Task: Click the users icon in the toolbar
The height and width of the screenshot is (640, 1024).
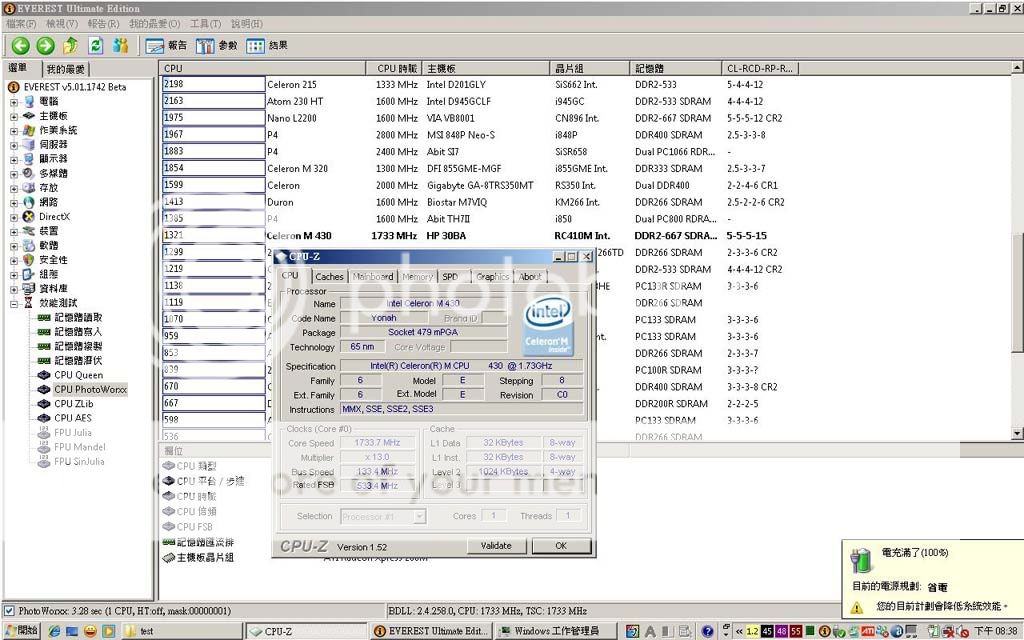Action: pyautogui.click(x=121, y=45)
